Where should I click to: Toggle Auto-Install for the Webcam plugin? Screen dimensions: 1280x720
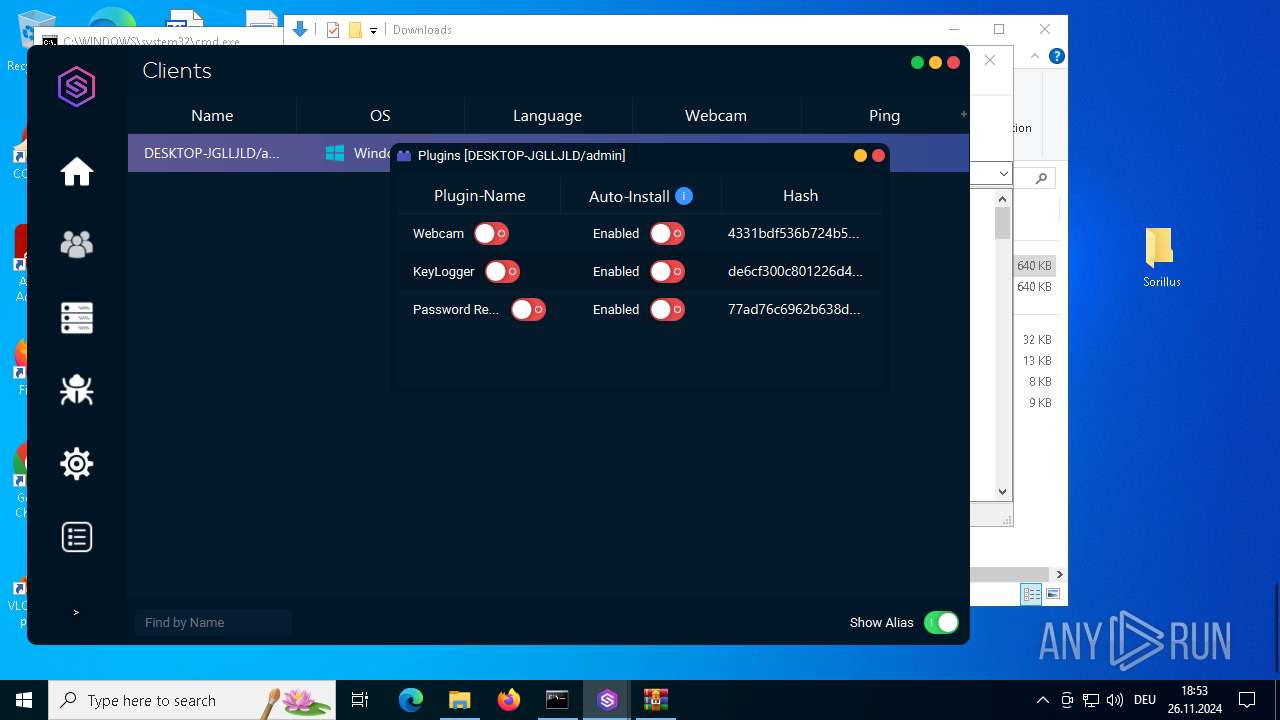tap(667, 234)
